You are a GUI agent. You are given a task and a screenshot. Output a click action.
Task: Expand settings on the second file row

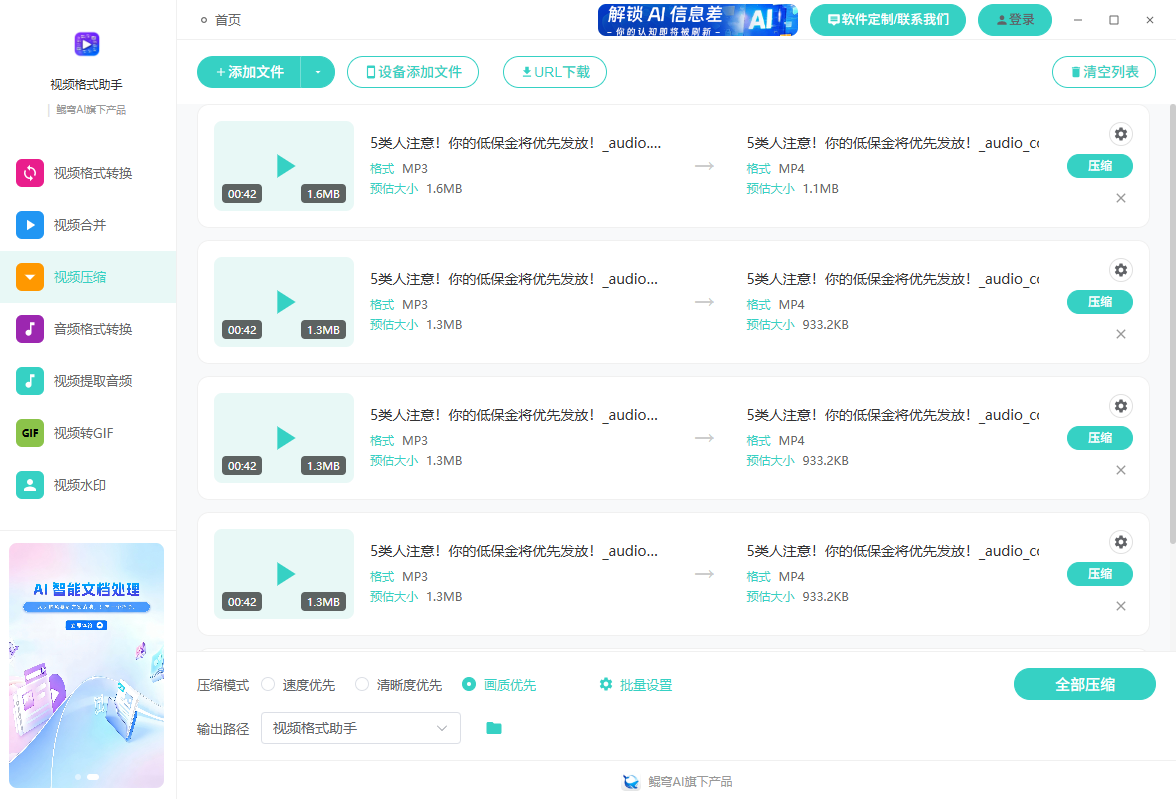(x=1120, y=270)
